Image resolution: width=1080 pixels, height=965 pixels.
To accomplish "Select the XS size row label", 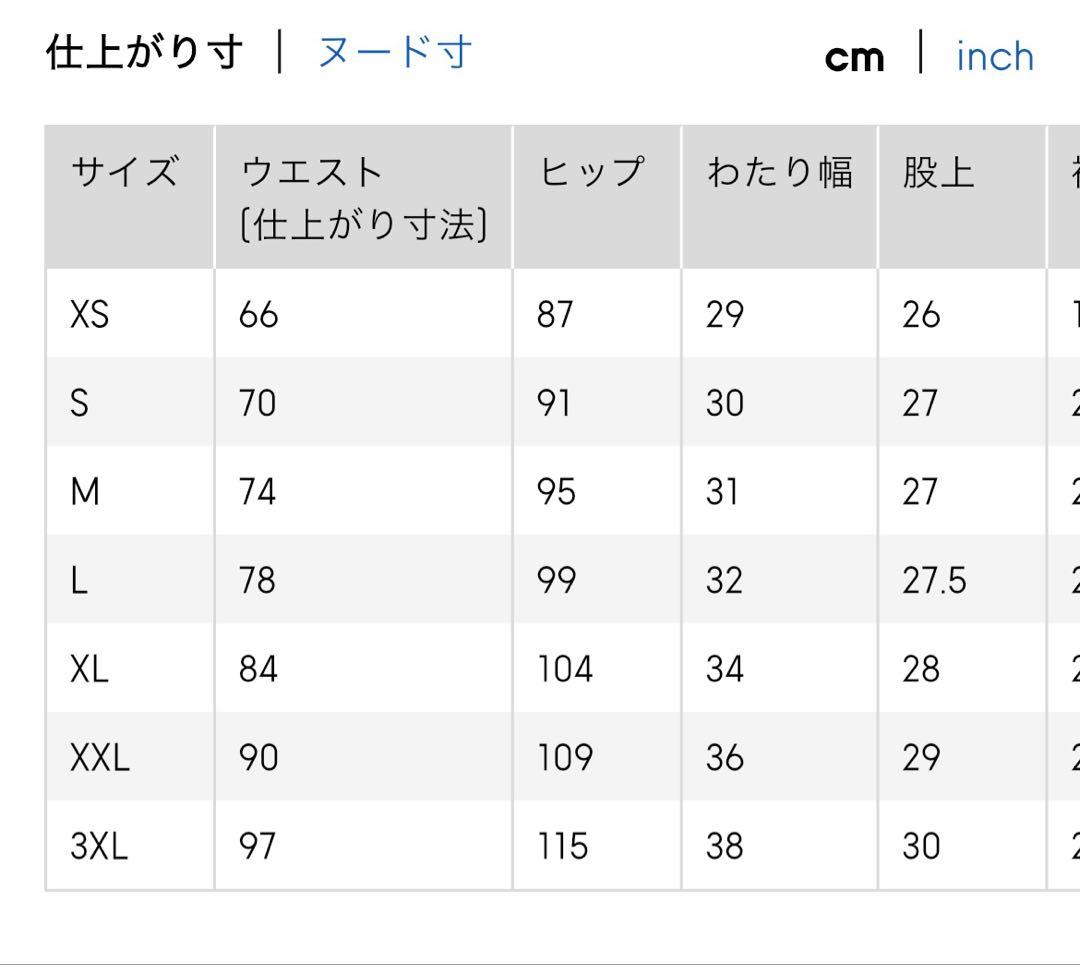I will [x=89, y=315].
